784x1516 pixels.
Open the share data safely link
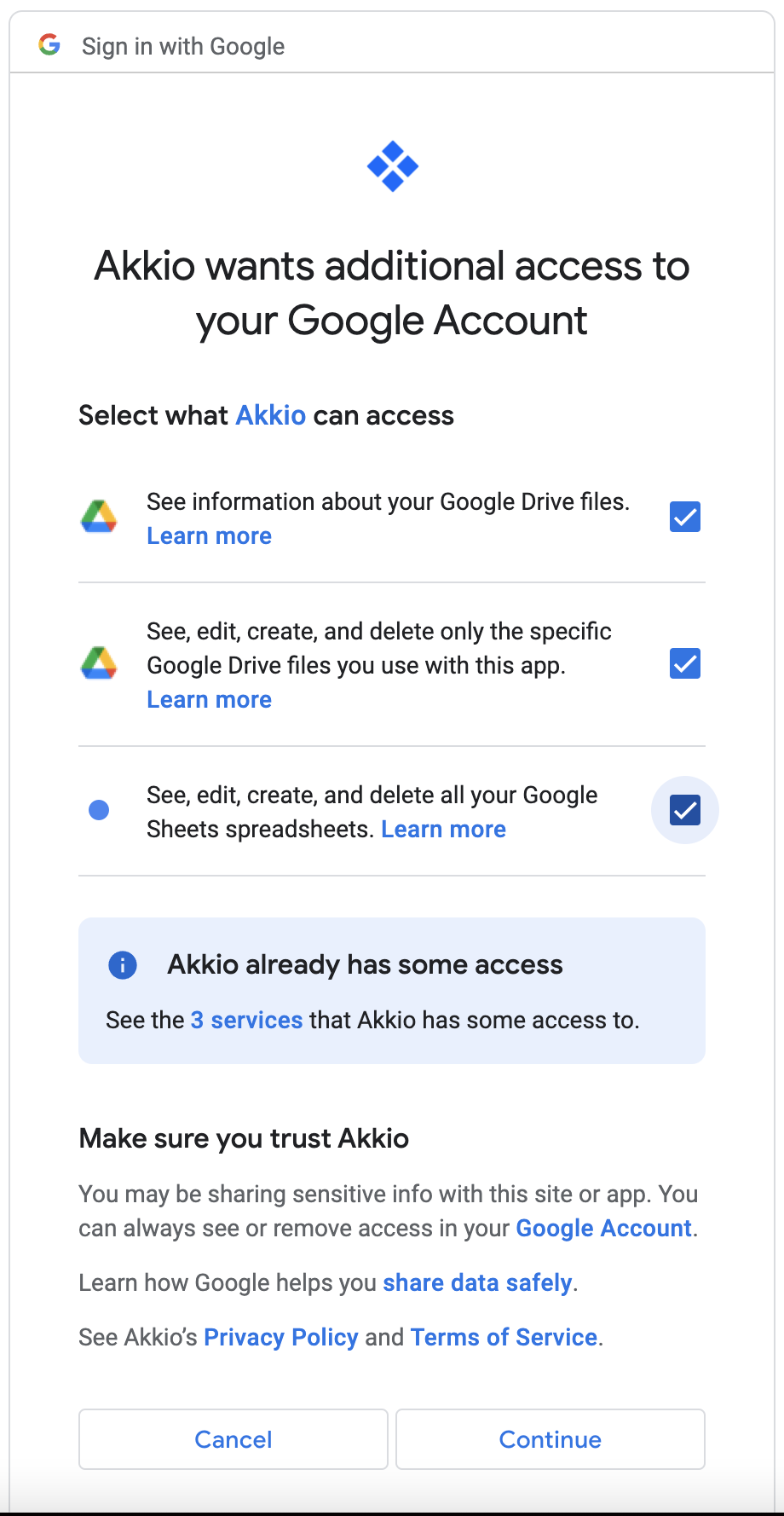(477, 1283)
